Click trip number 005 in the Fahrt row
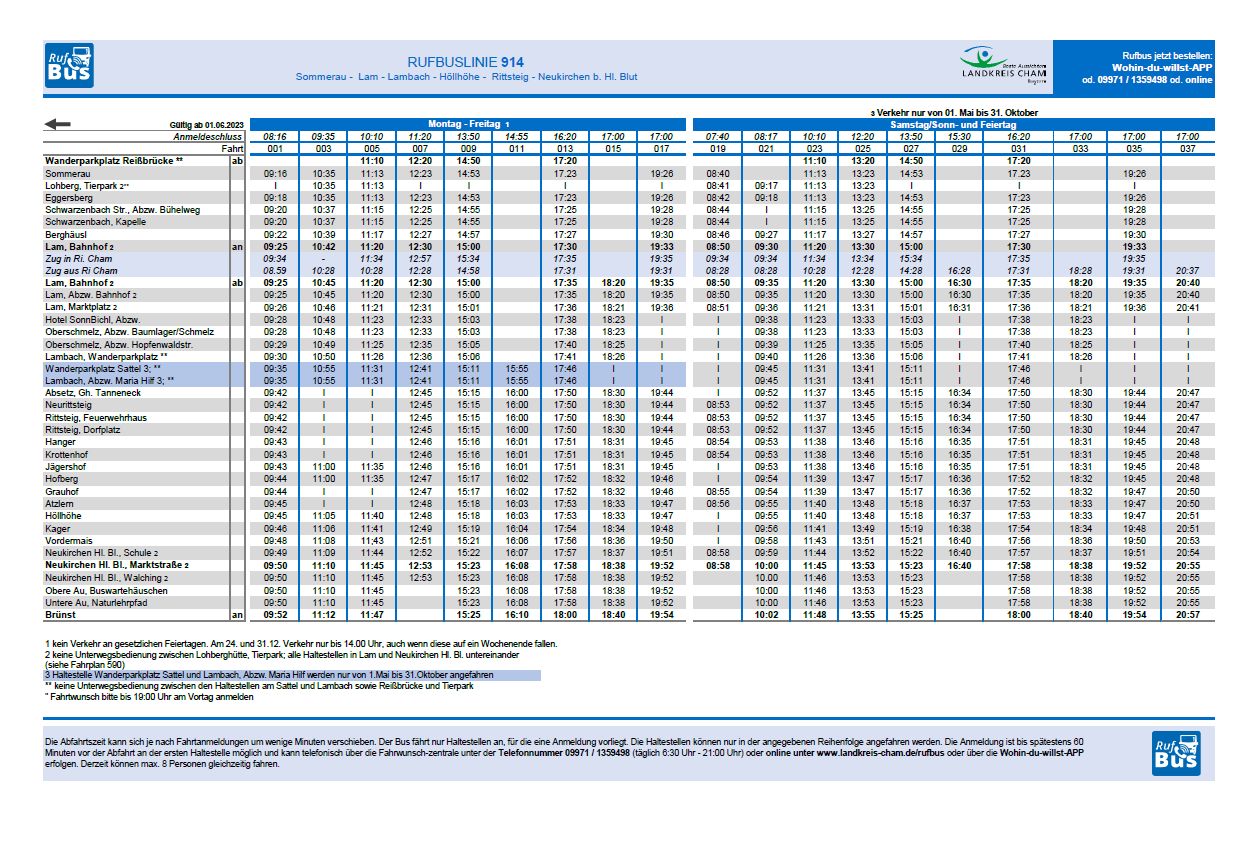Screen dimensions: 1247x858 pos(371,148)
